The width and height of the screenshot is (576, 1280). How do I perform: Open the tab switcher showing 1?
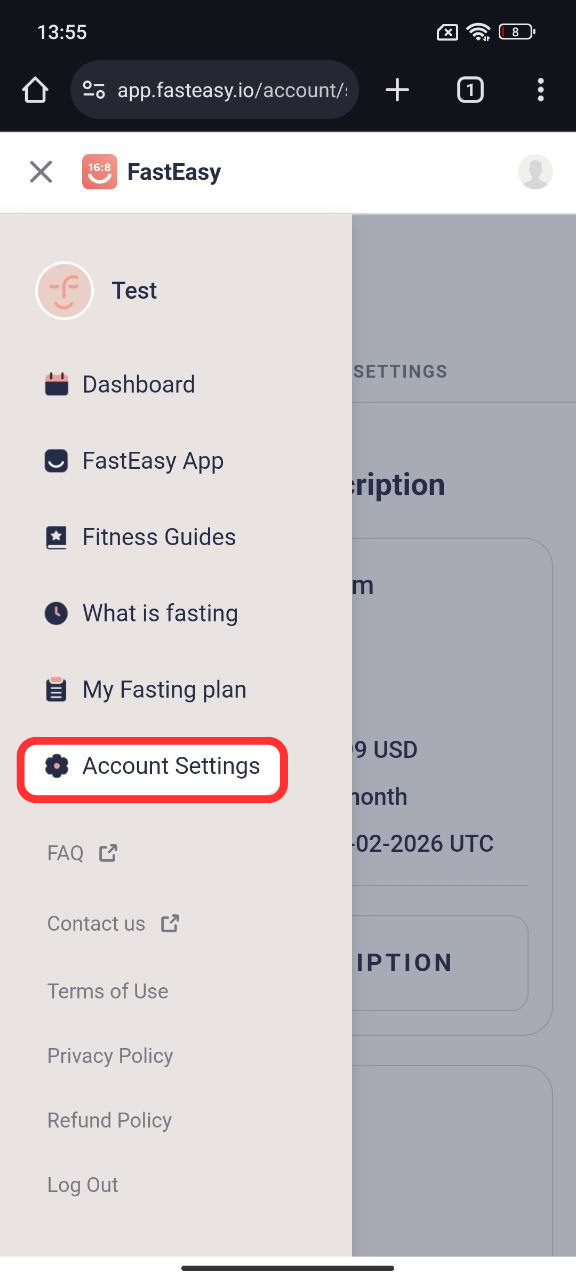pyautogui.click(x=470, y=90)
